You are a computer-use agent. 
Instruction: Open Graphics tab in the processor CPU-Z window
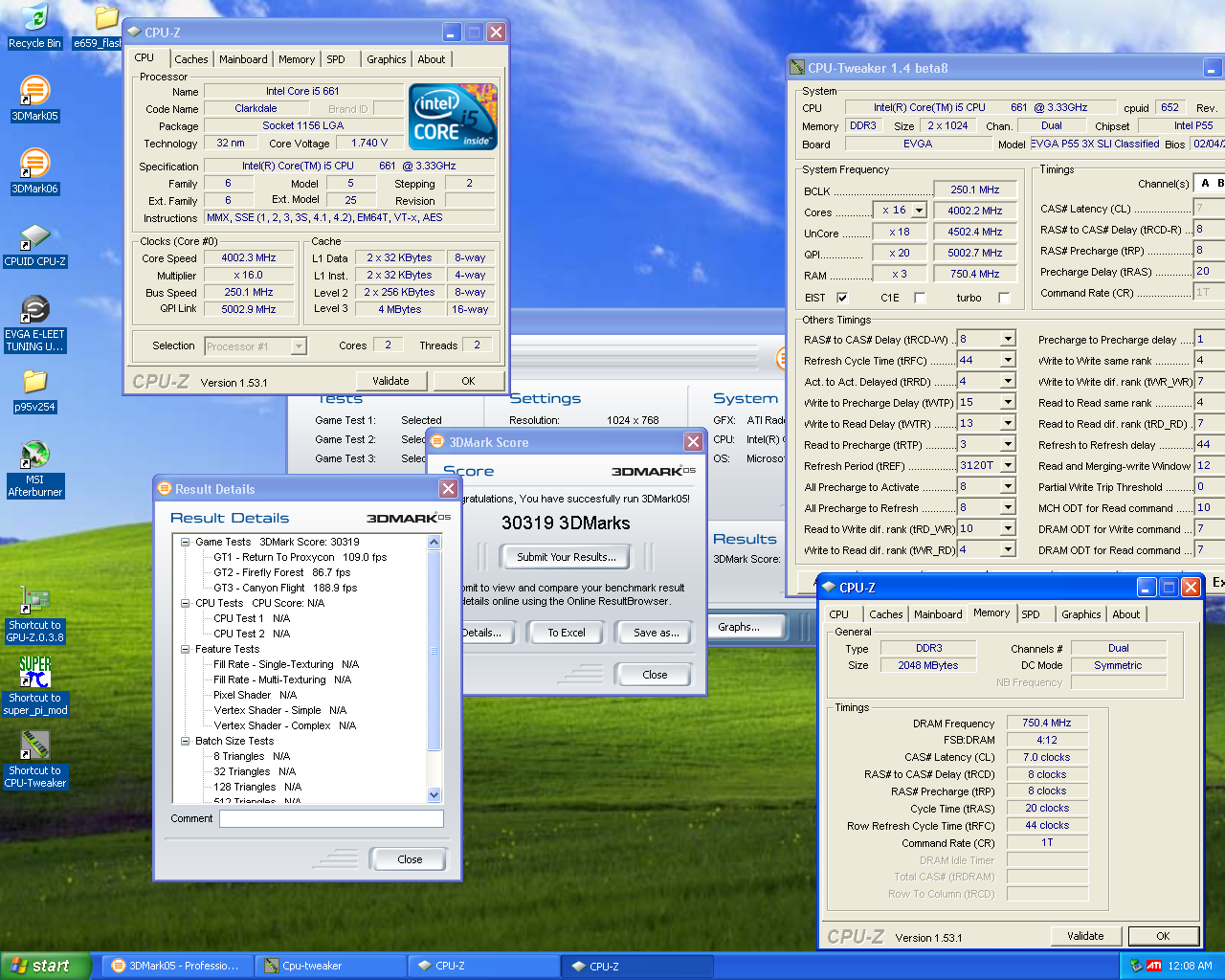(387, 59)
